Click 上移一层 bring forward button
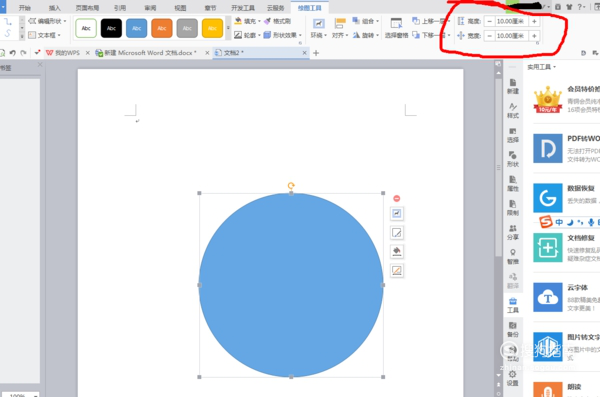The image size is (600, 397). [431, 21]
